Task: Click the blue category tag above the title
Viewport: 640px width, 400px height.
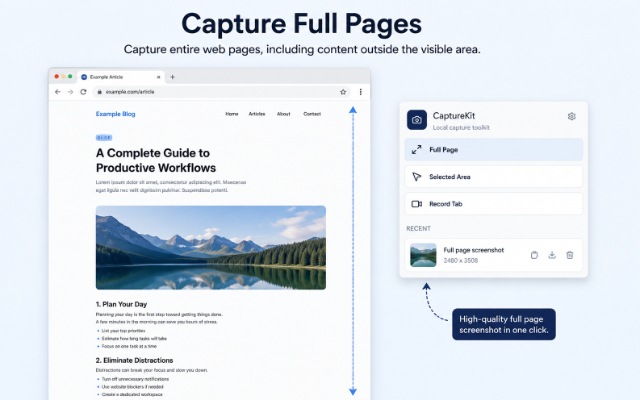Action: coord(104,138)
